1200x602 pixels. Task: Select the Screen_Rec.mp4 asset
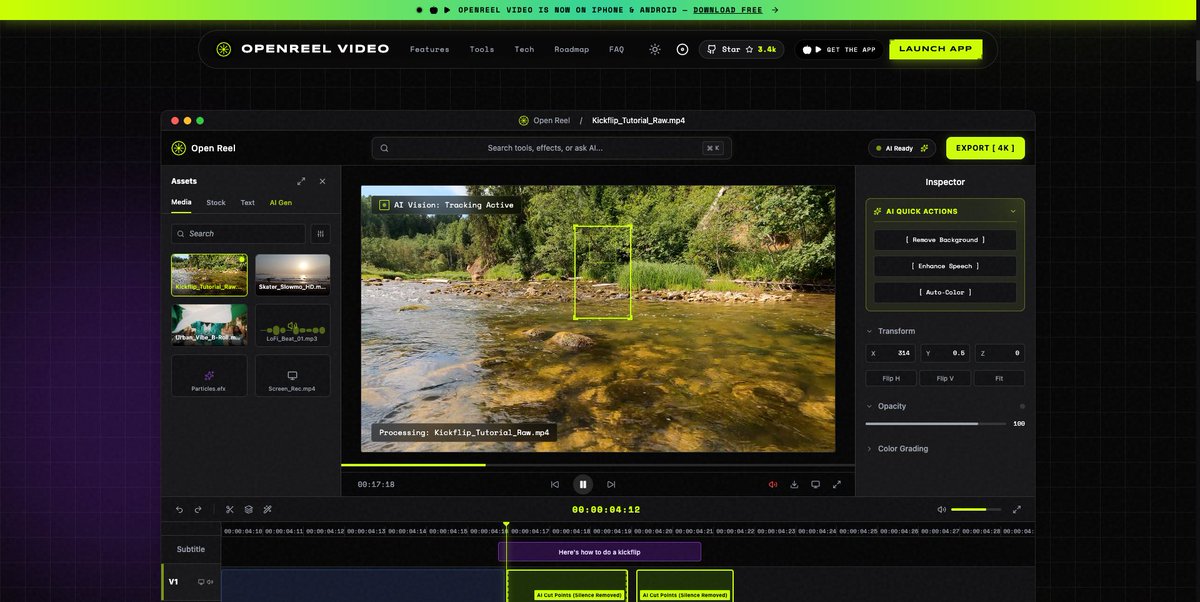292,376
